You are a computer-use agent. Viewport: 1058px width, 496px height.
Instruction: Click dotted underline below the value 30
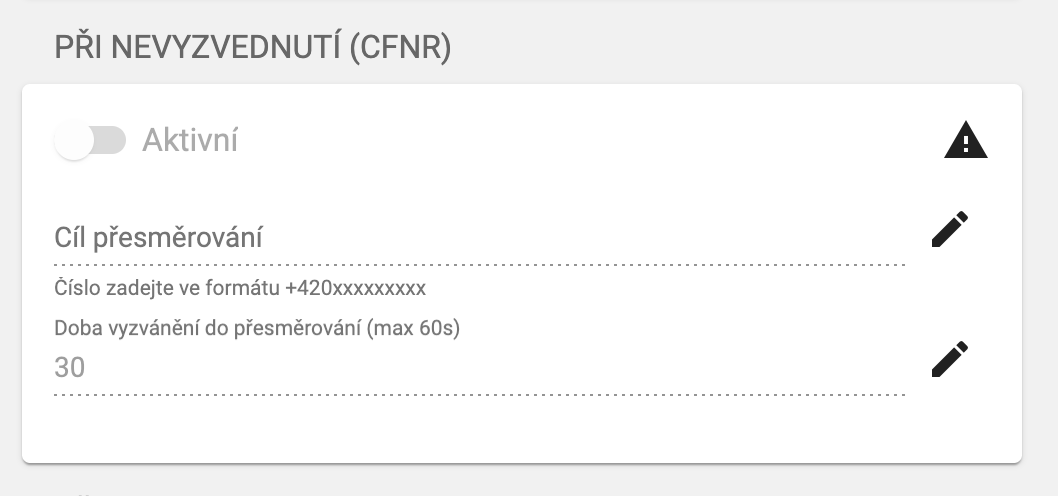480,394
